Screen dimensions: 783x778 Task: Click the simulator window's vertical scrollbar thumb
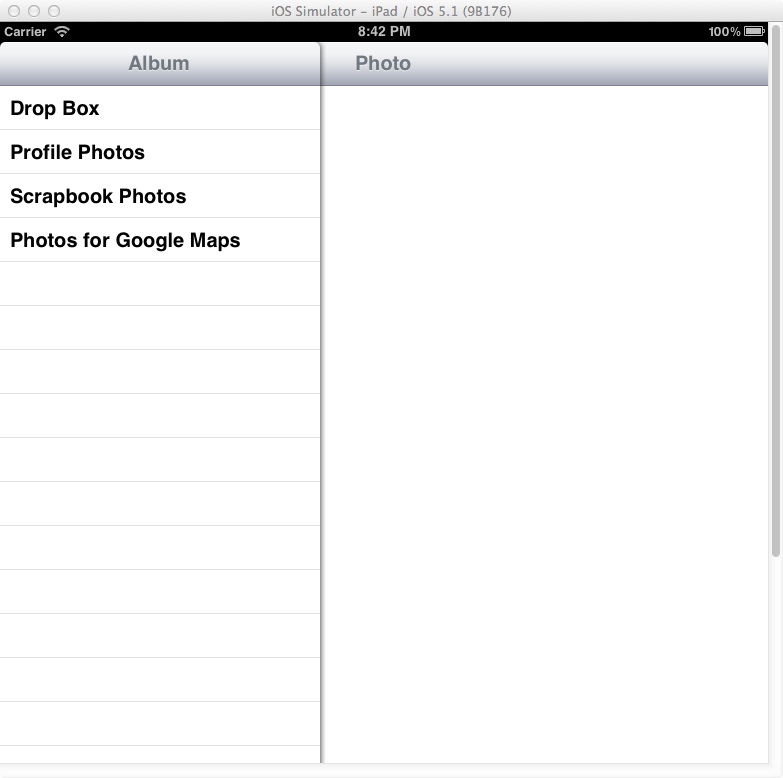point(776,290)
